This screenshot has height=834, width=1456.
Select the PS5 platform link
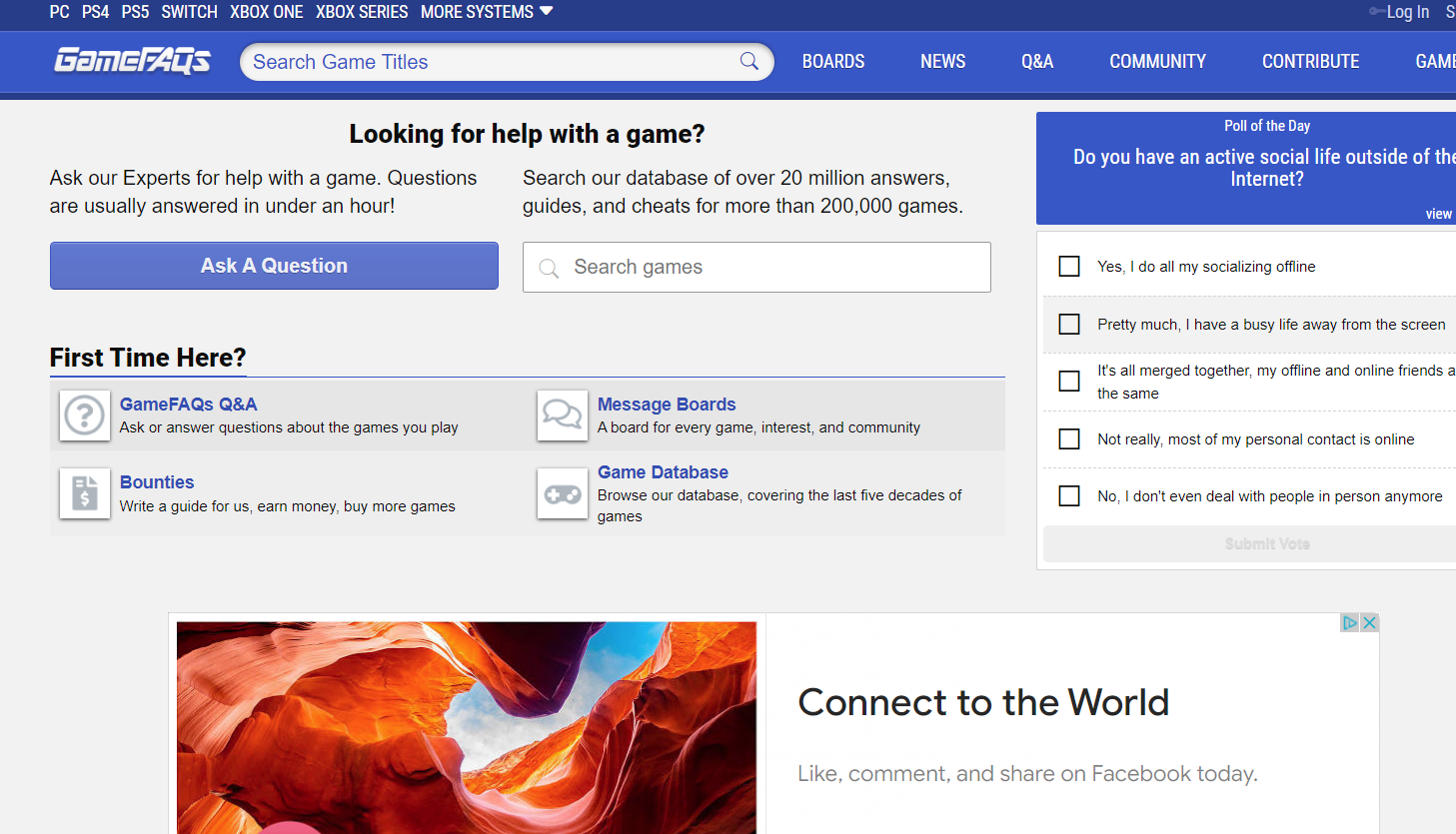[x=135, y=12]
